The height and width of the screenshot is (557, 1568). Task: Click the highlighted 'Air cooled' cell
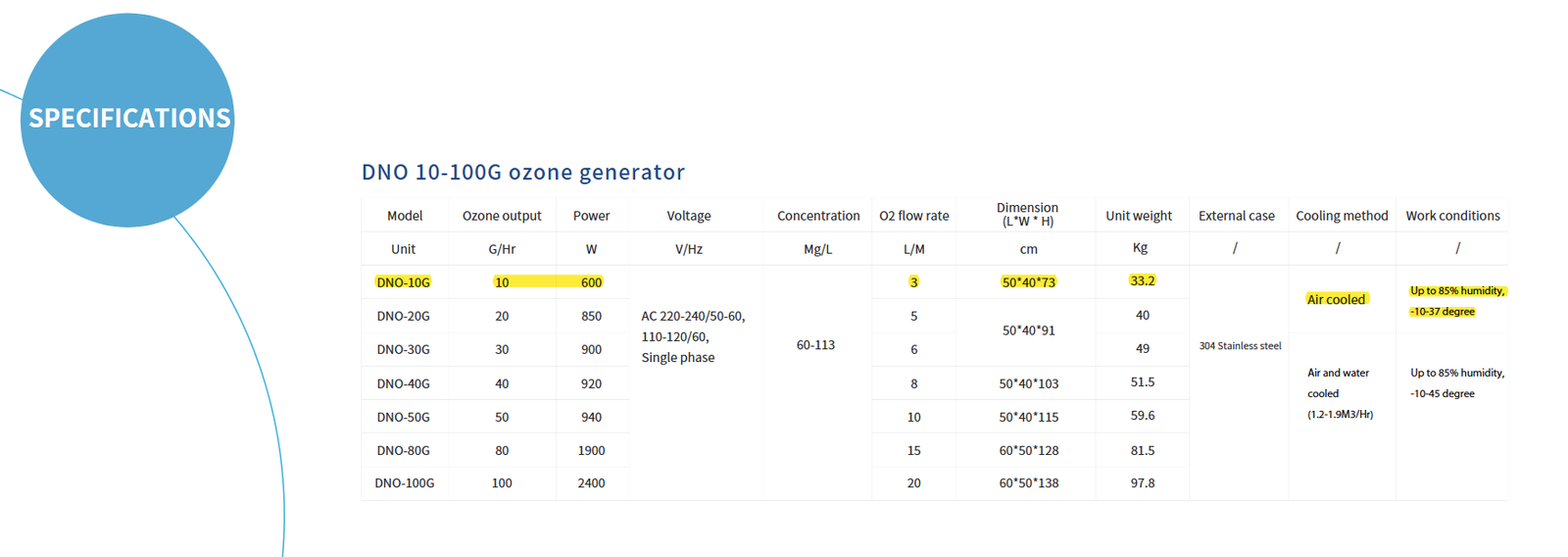click(1336, 299)
